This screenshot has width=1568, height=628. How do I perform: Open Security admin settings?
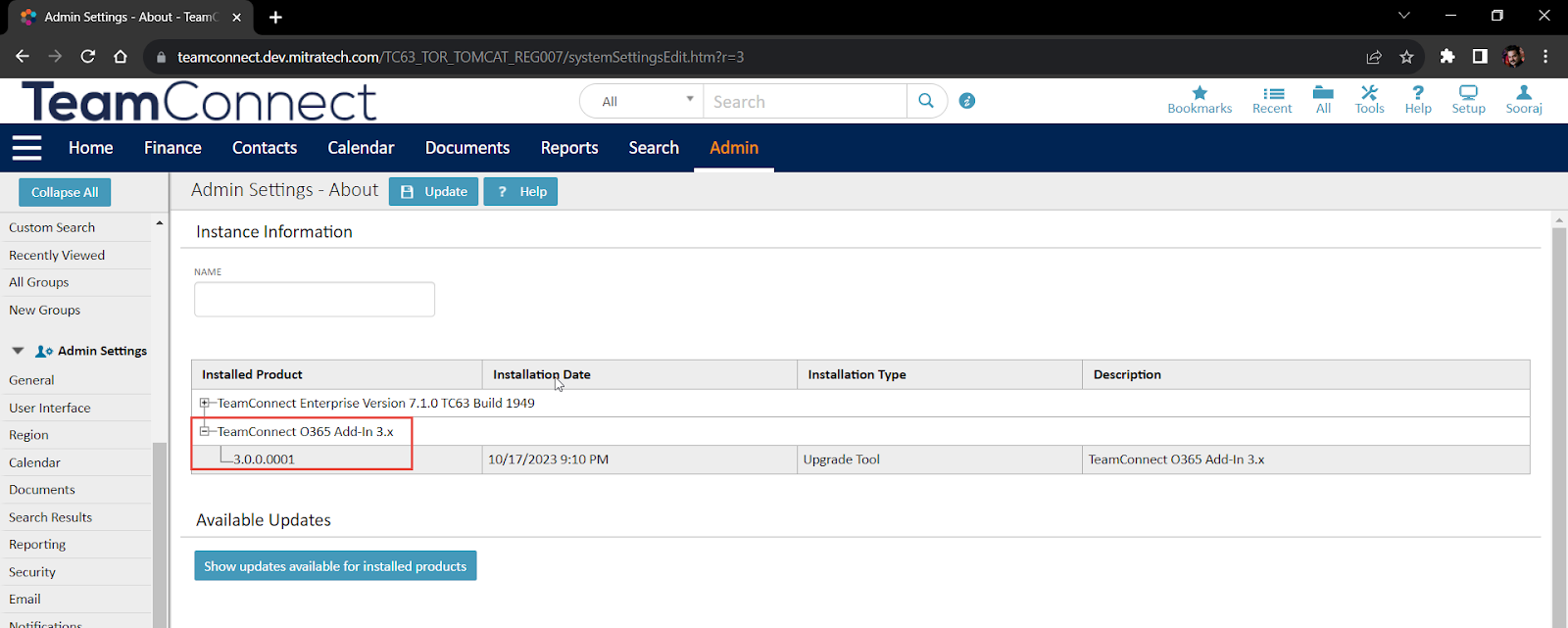click(32, 572)
